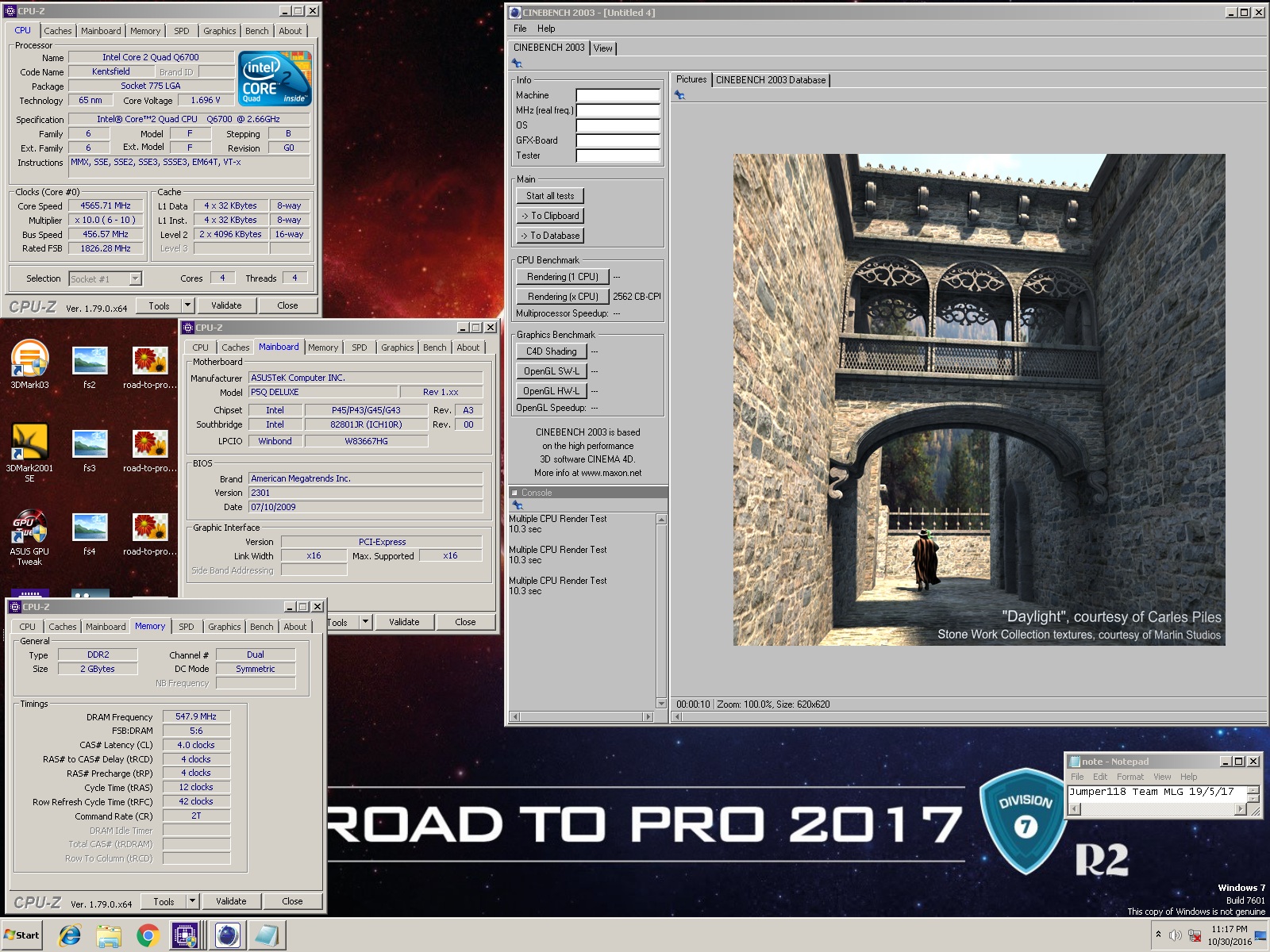This screenshot has height=952, width=1270.
Task: Click the To Database button
Action: 550,236
